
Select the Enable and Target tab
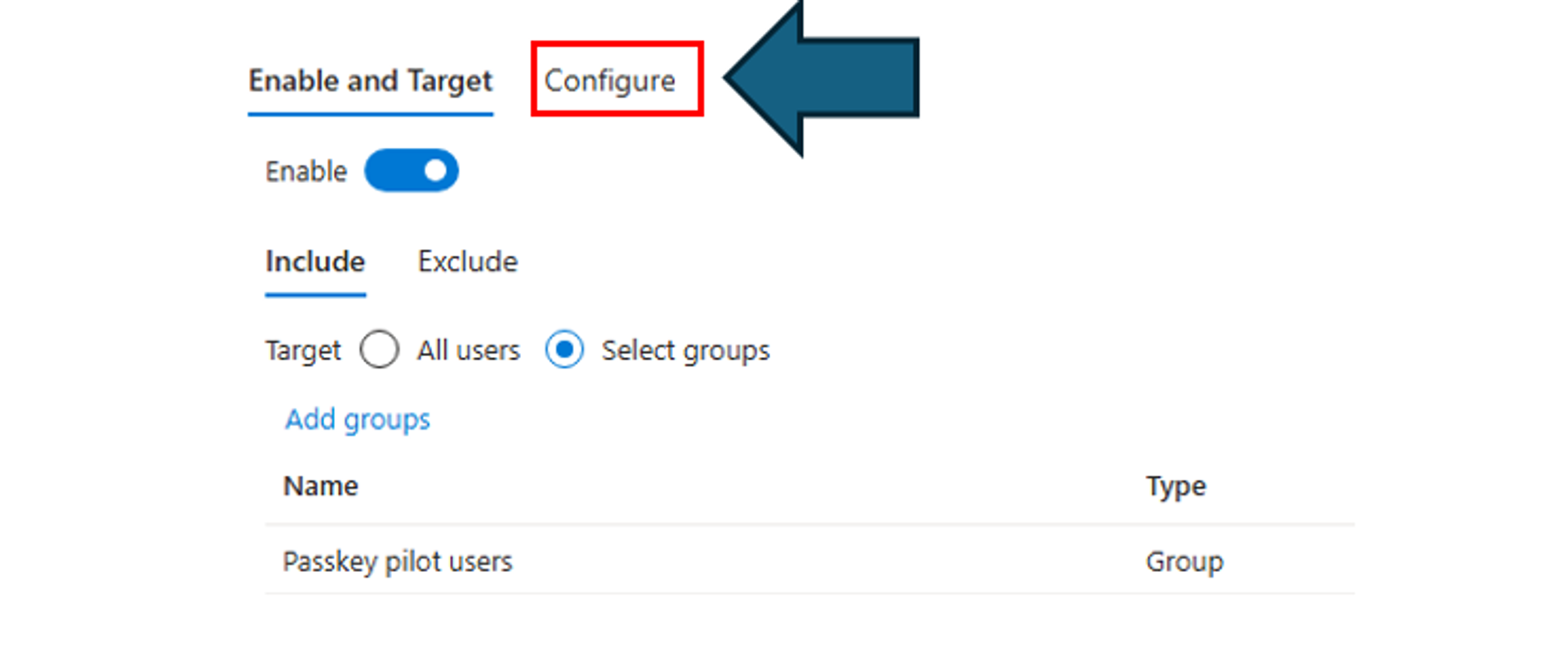coord(370,80)
